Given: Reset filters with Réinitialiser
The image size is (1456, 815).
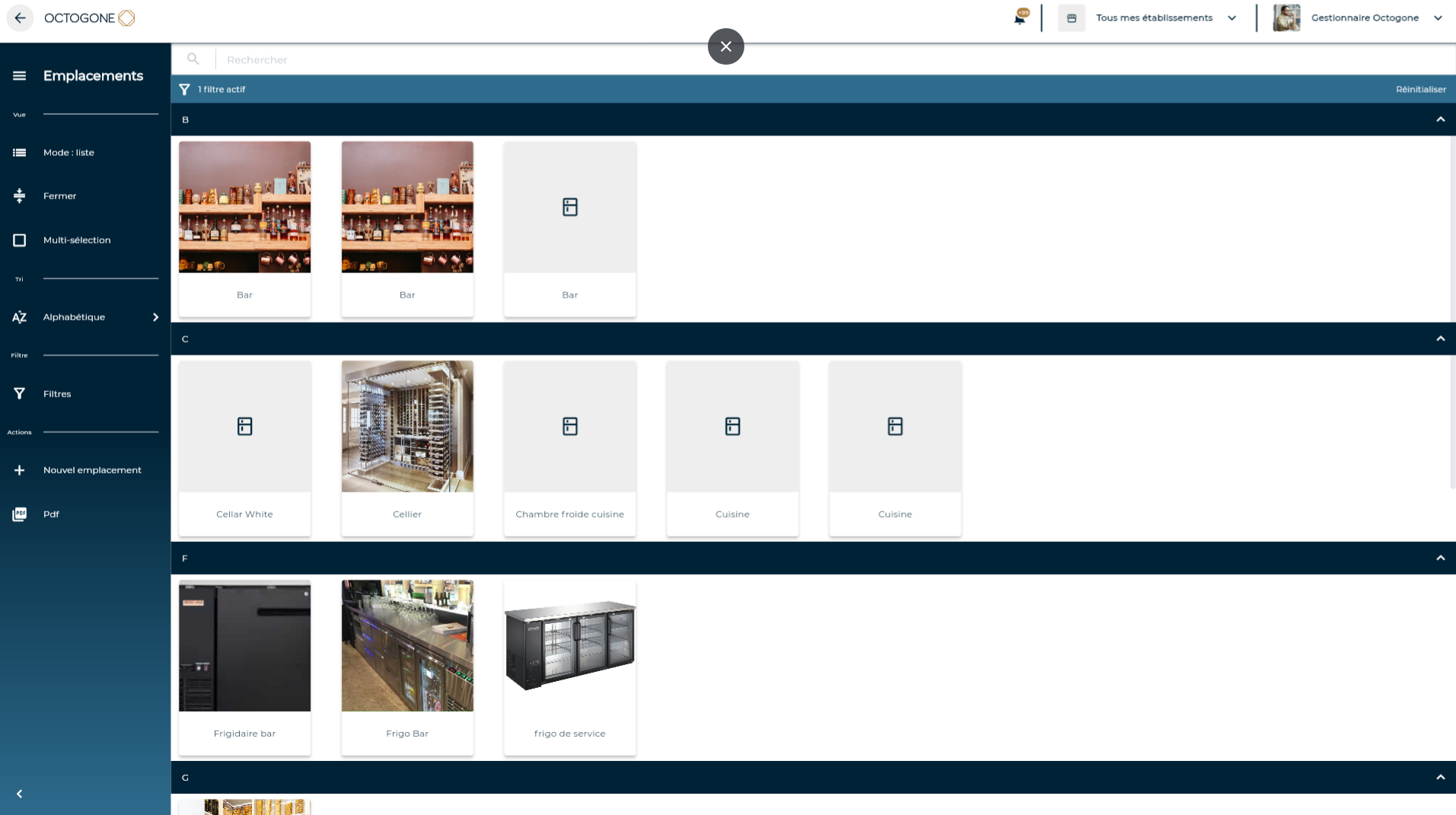Looking at the screenshot, I should (x=1420, y=89).
